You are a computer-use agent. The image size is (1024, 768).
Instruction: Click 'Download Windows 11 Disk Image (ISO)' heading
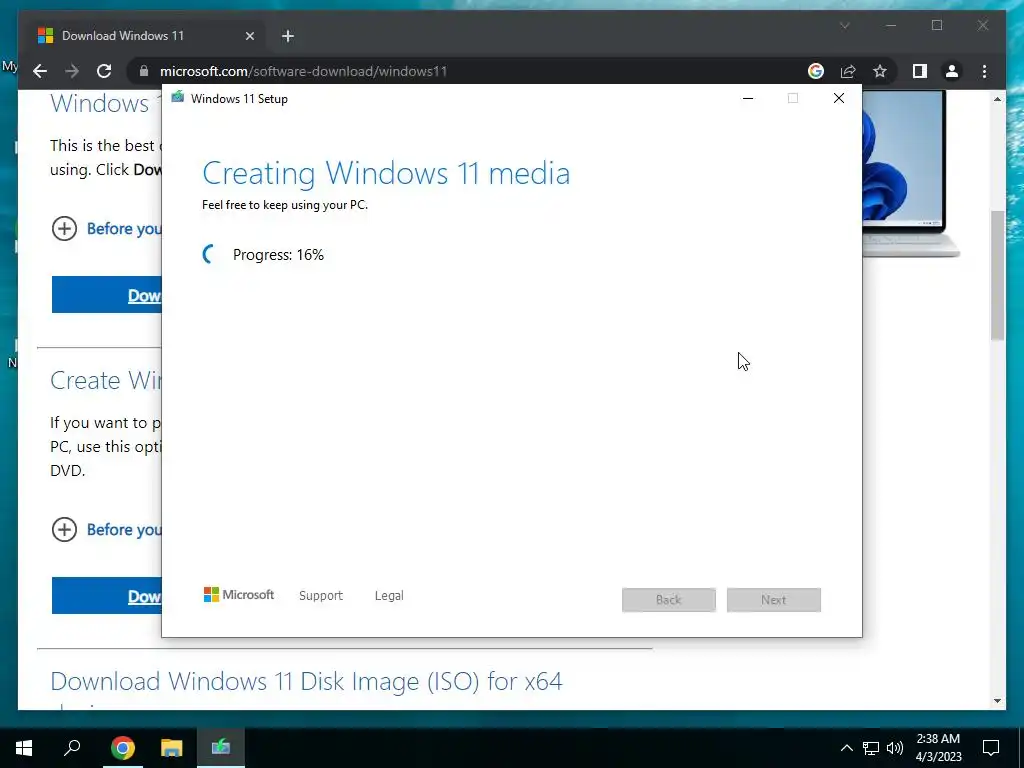[x=306, y=681]
